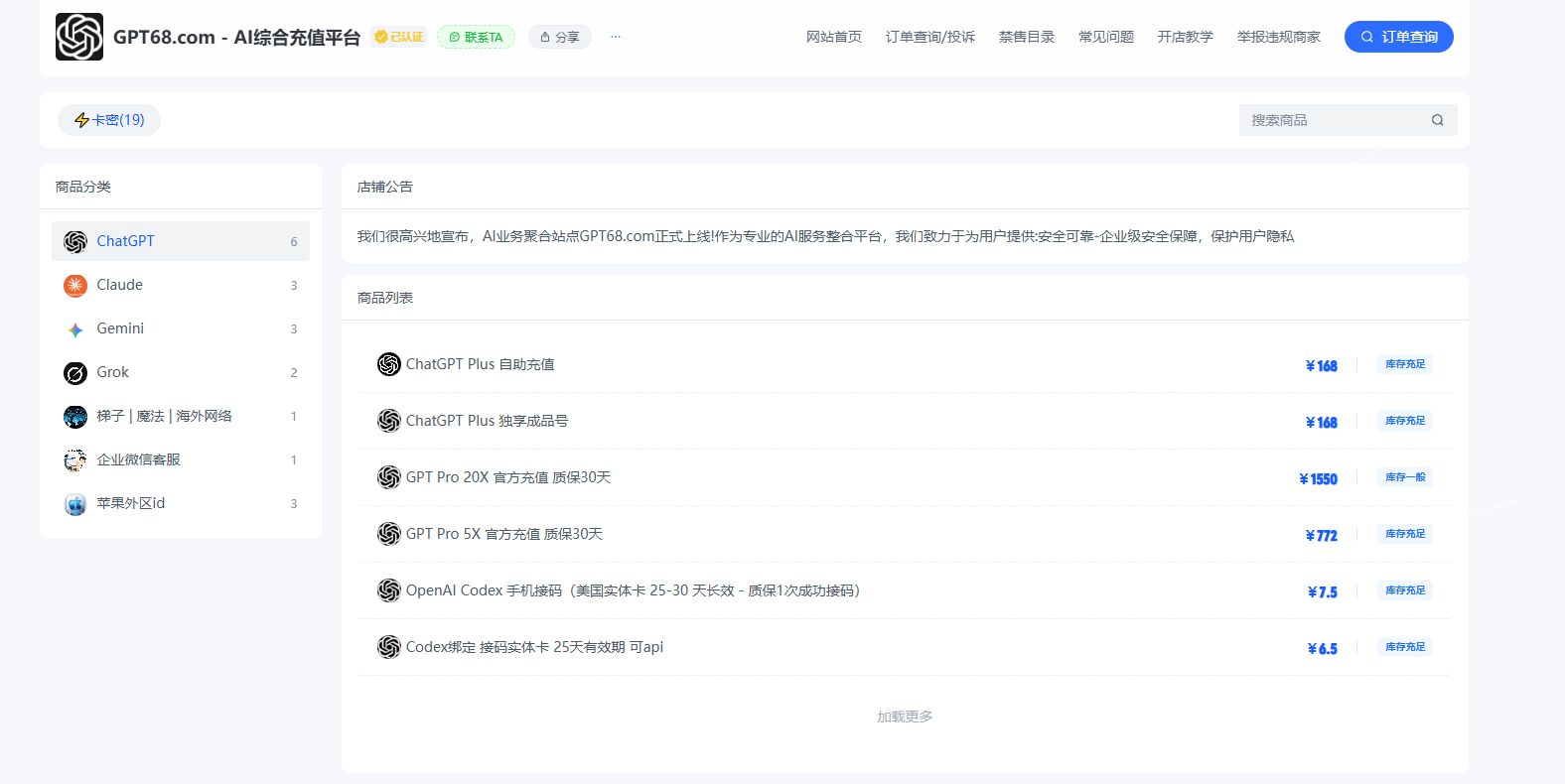Click the ¥7.5 price

[x=1322, y=592]
